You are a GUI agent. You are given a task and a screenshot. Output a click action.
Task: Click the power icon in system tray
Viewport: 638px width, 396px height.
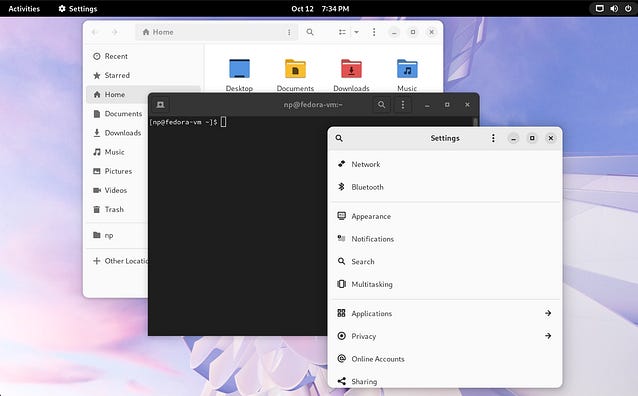pyautogui.click(x=628, y=9)
